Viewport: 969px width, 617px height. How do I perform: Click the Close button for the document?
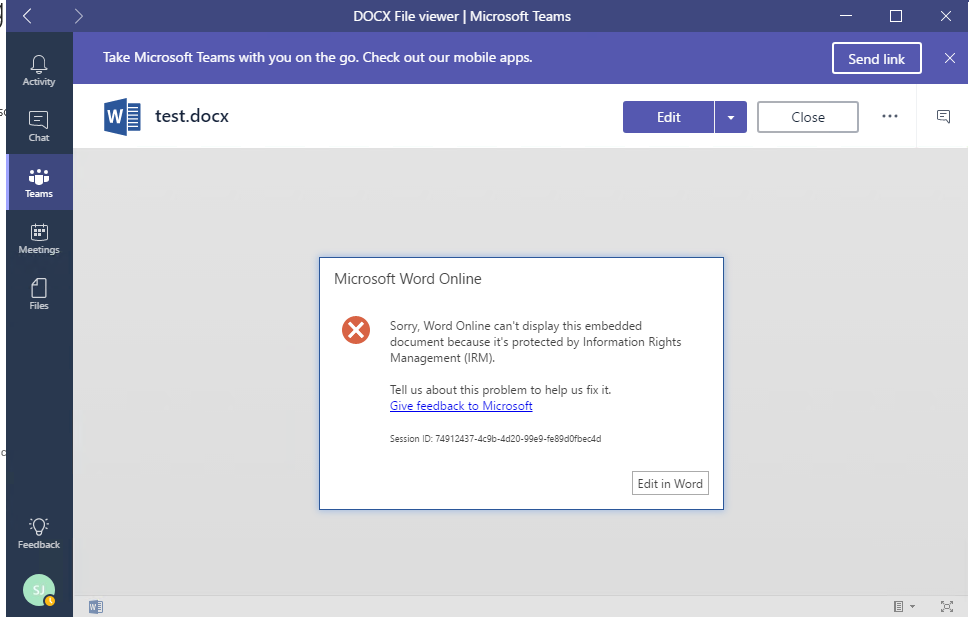(x=808, y=117)
